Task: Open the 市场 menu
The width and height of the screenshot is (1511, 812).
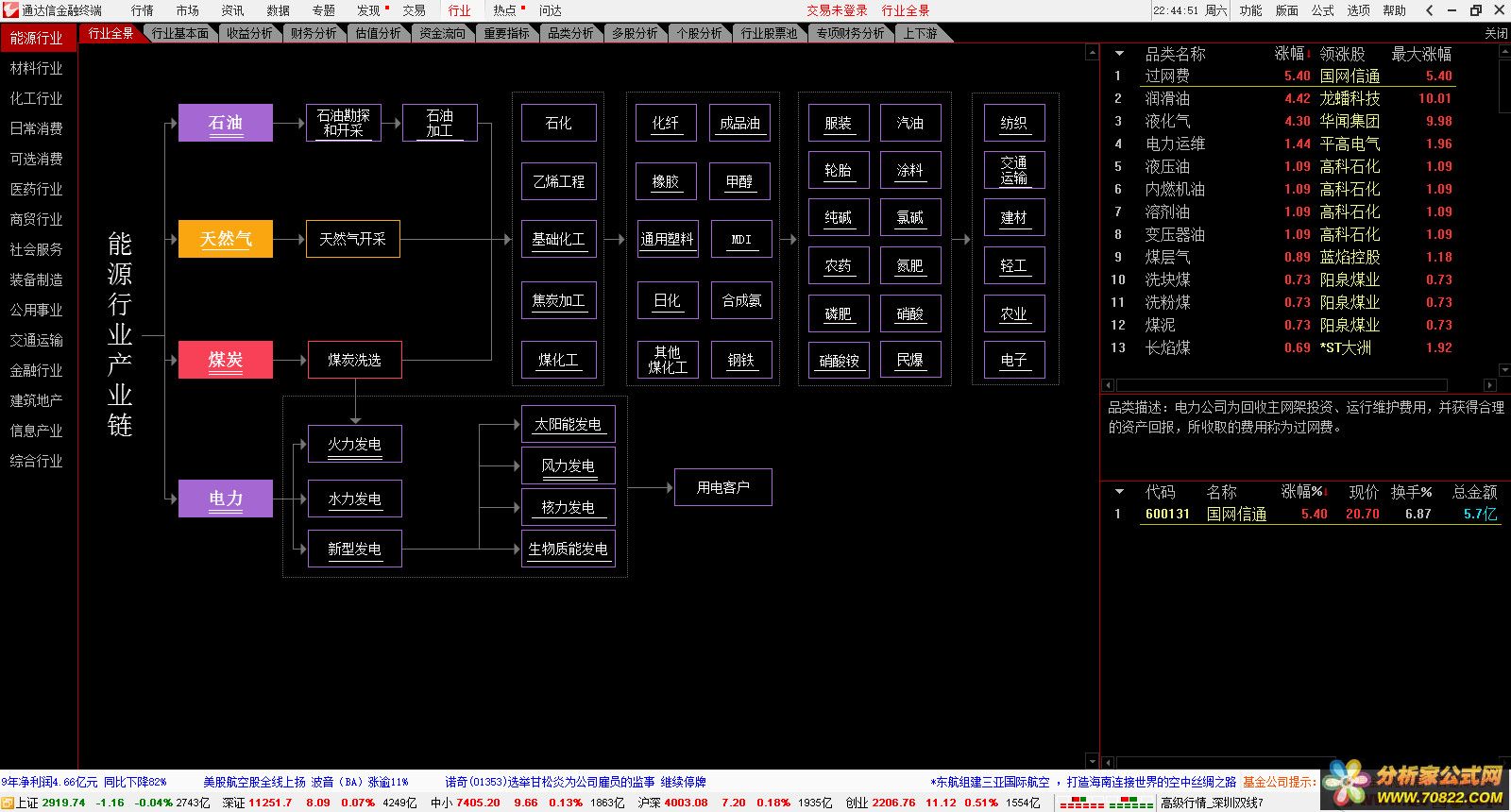Action: [187, 10]
